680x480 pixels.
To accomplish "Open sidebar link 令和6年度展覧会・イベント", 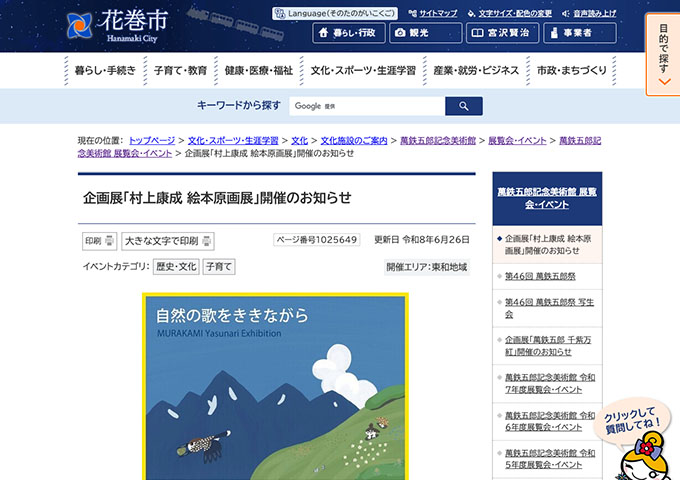I will point(550,421).
